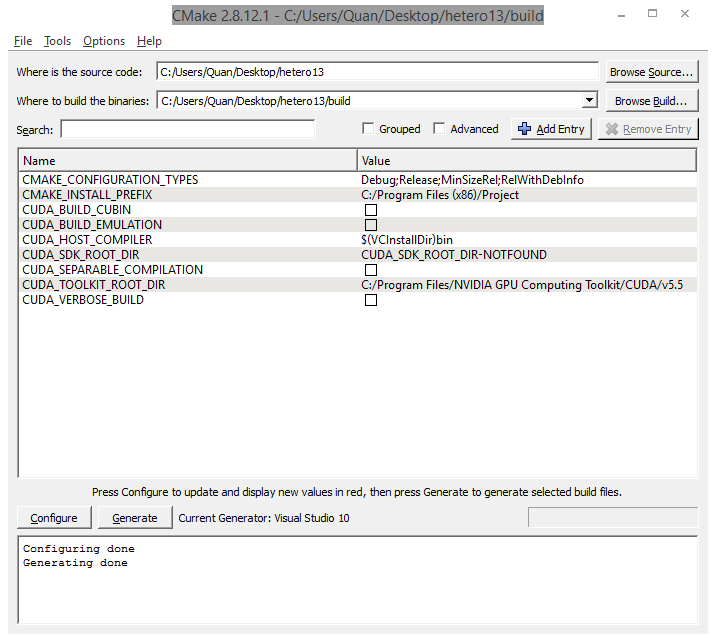Screen dimensions: 716x642
Task: Open the File menu
Action: click(23, 41)
